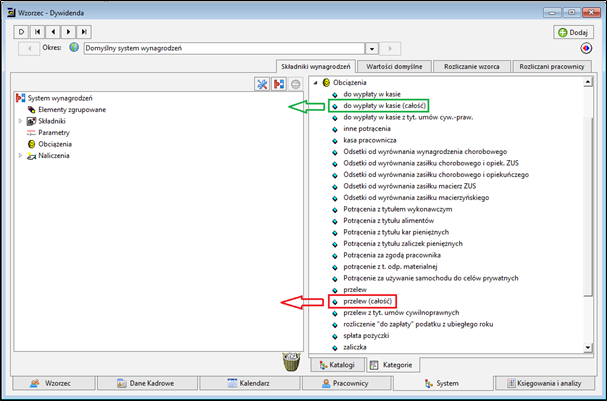Click the trash basket icon
The width and height of the screenshot is (607, 401).
(x=291, y=362)
